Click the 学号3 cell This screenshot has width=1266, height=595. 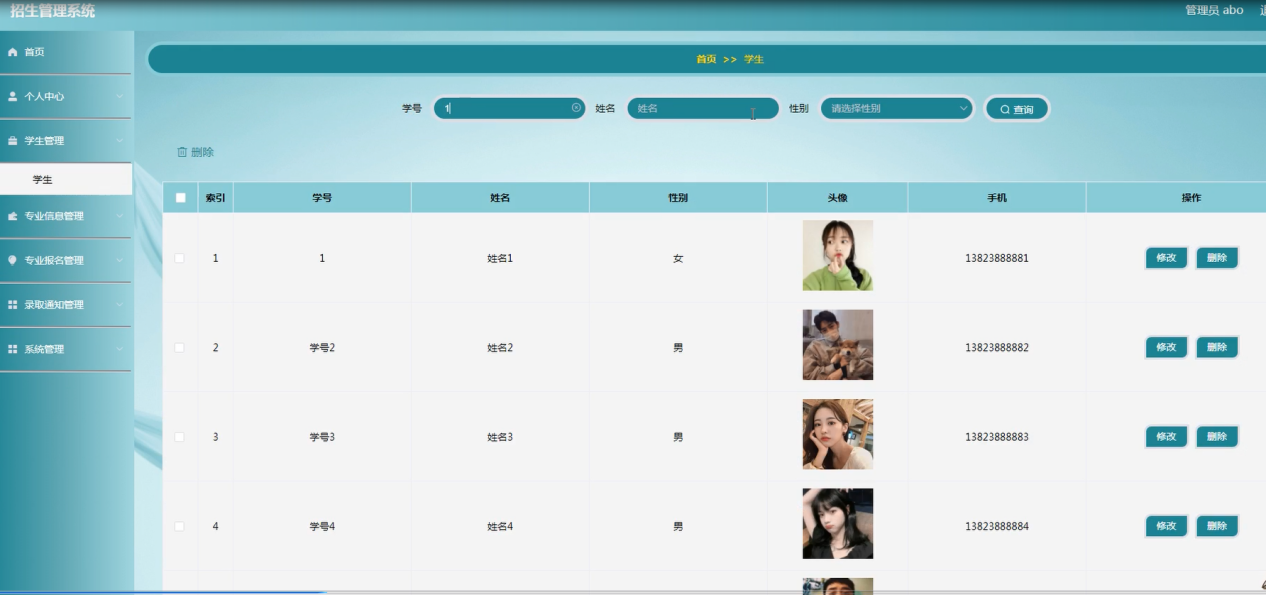coord(322,437)
